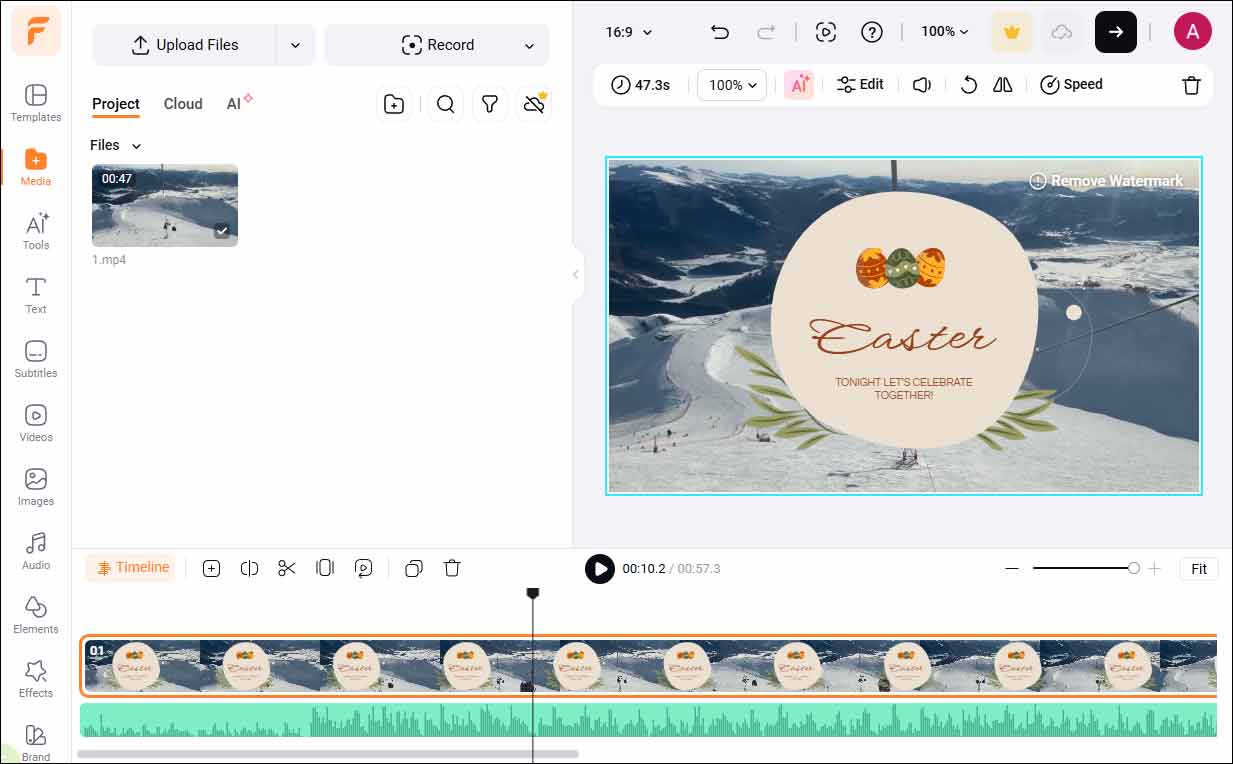The image size is (1233, 764).
Task: Uncheck the 1.mp4 thumbnail selection
Action: (223, 231)
